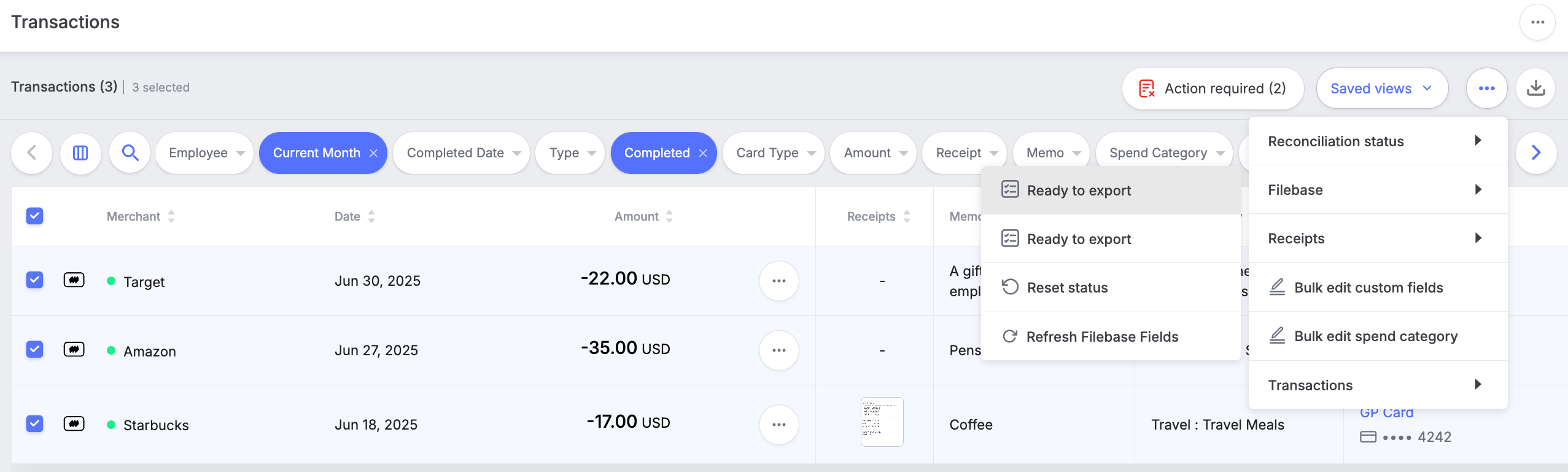Viewport: 1568px width, 472px height.
Task: Open the row options for Starbucks transaction
Action: pyautogui.click(x=778, y=425)
